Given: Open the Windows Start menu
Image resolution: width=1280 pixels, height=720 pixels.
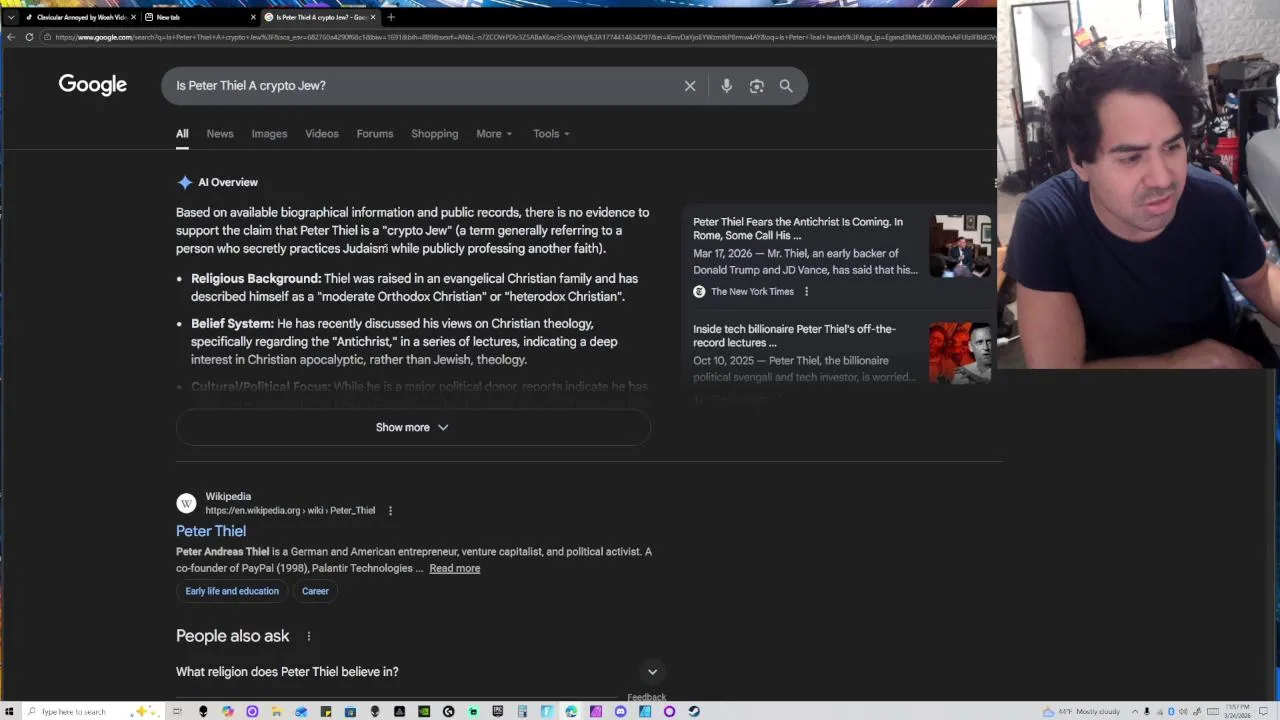Looking at the screenshot, I should pyautogui.click(x=8, y=711).
